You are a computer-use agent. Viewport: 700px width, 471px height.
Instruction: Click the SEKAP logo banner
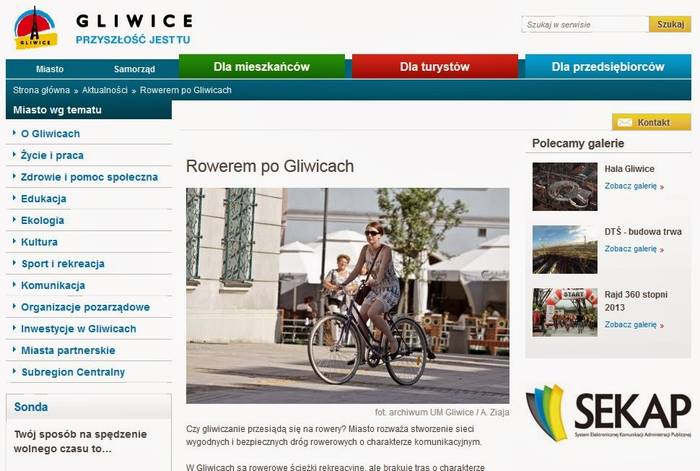tap(608, 412)
